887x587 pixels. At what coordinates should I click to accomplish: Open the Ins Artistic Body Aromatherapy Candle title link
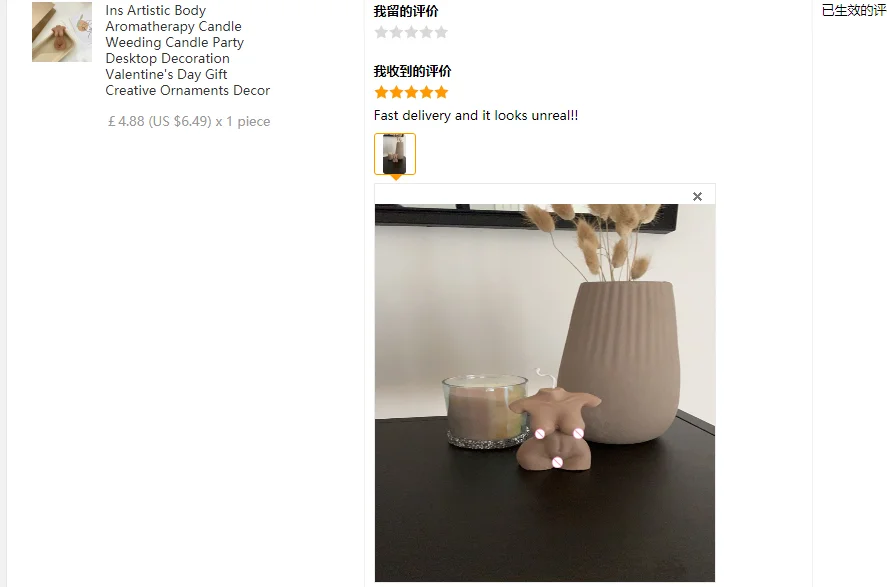pos(187,50)
